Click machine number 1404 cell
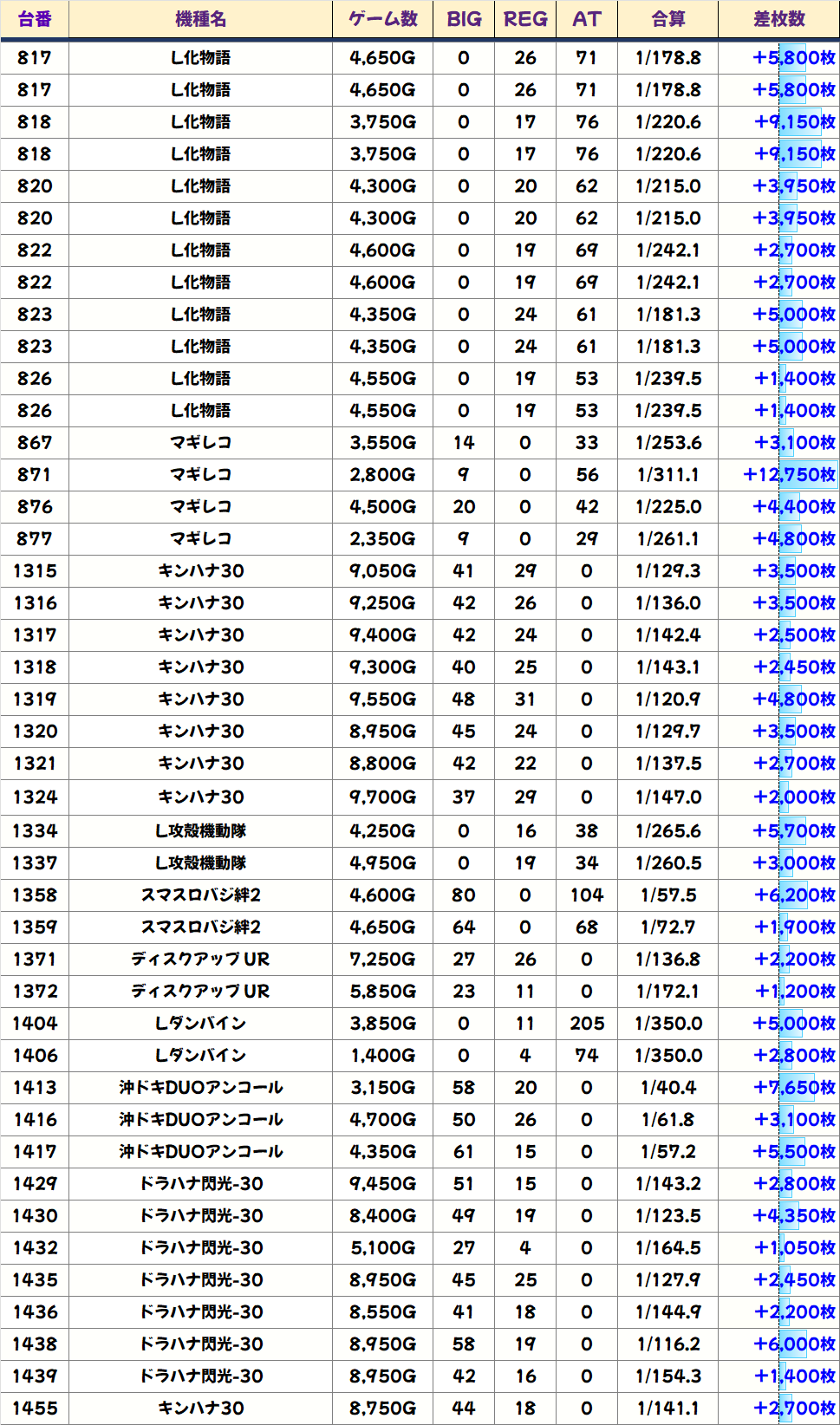This screenshot has height=1425, width=840. (35, 1024)
